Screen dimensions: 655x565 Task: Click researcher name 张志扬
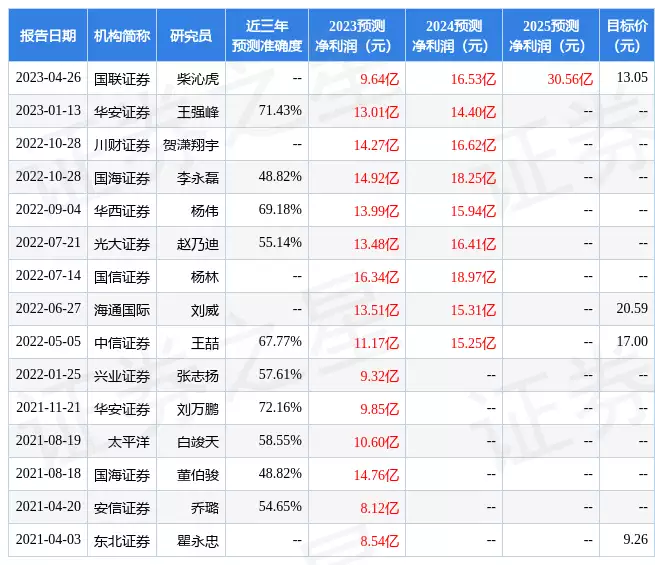pyautogui.click(x=198, y=376)
